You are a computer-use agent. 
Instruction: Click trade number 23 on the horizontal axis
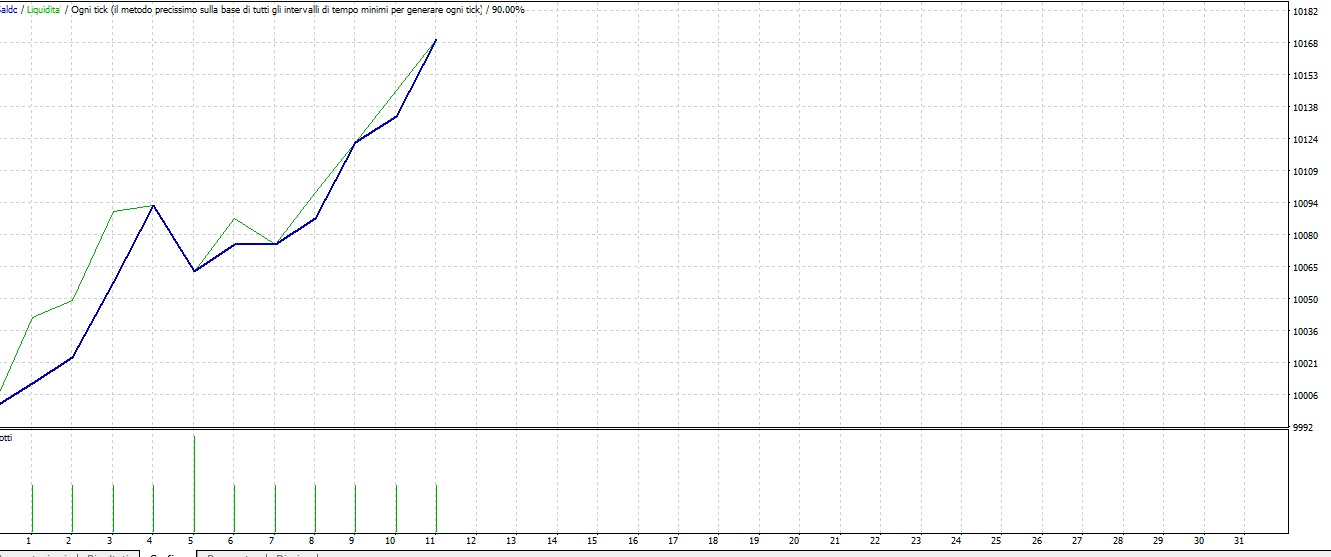point(915,540)
